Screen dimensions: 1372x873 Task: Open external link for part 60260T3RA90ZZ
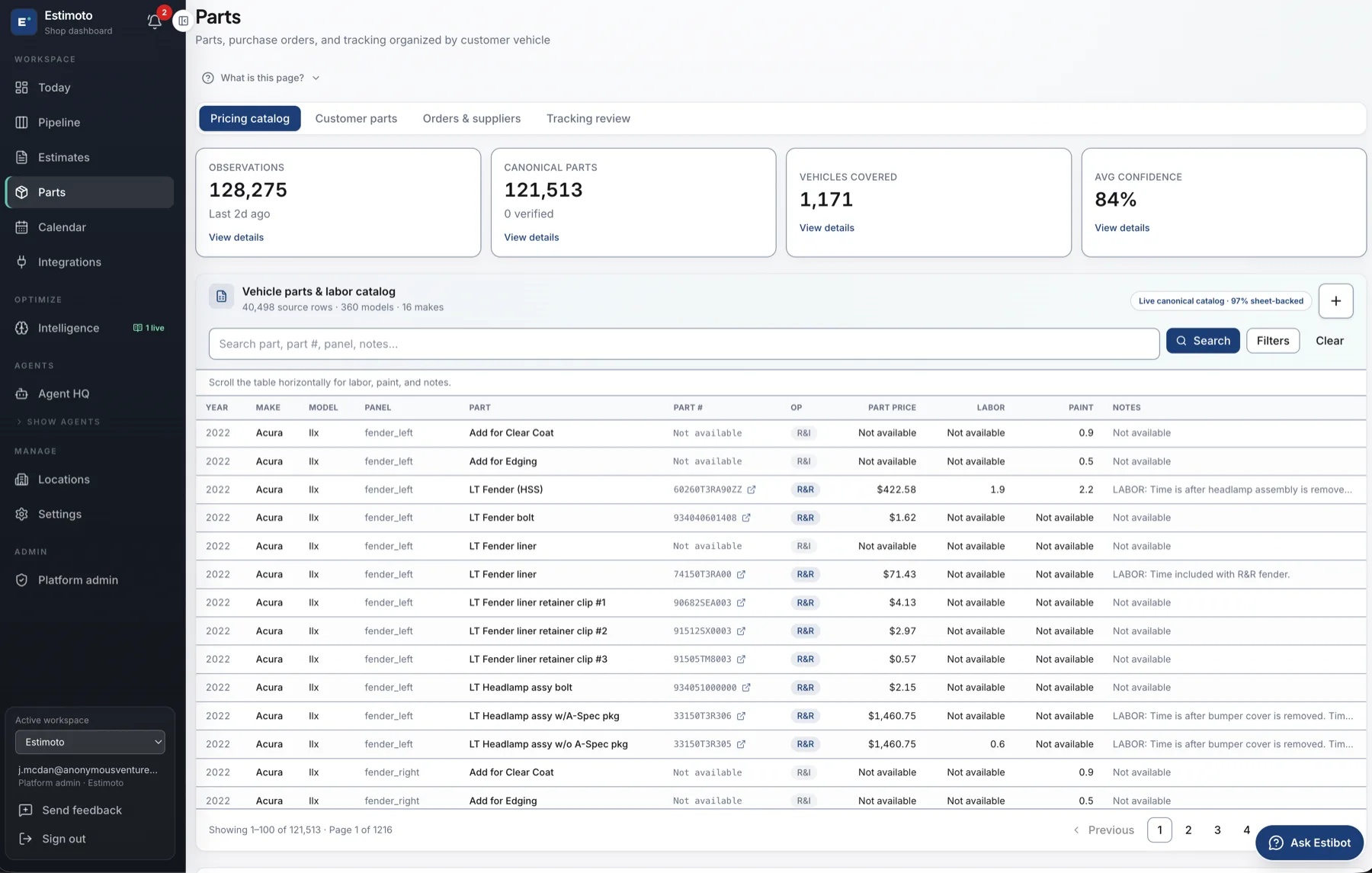(752, 489)
